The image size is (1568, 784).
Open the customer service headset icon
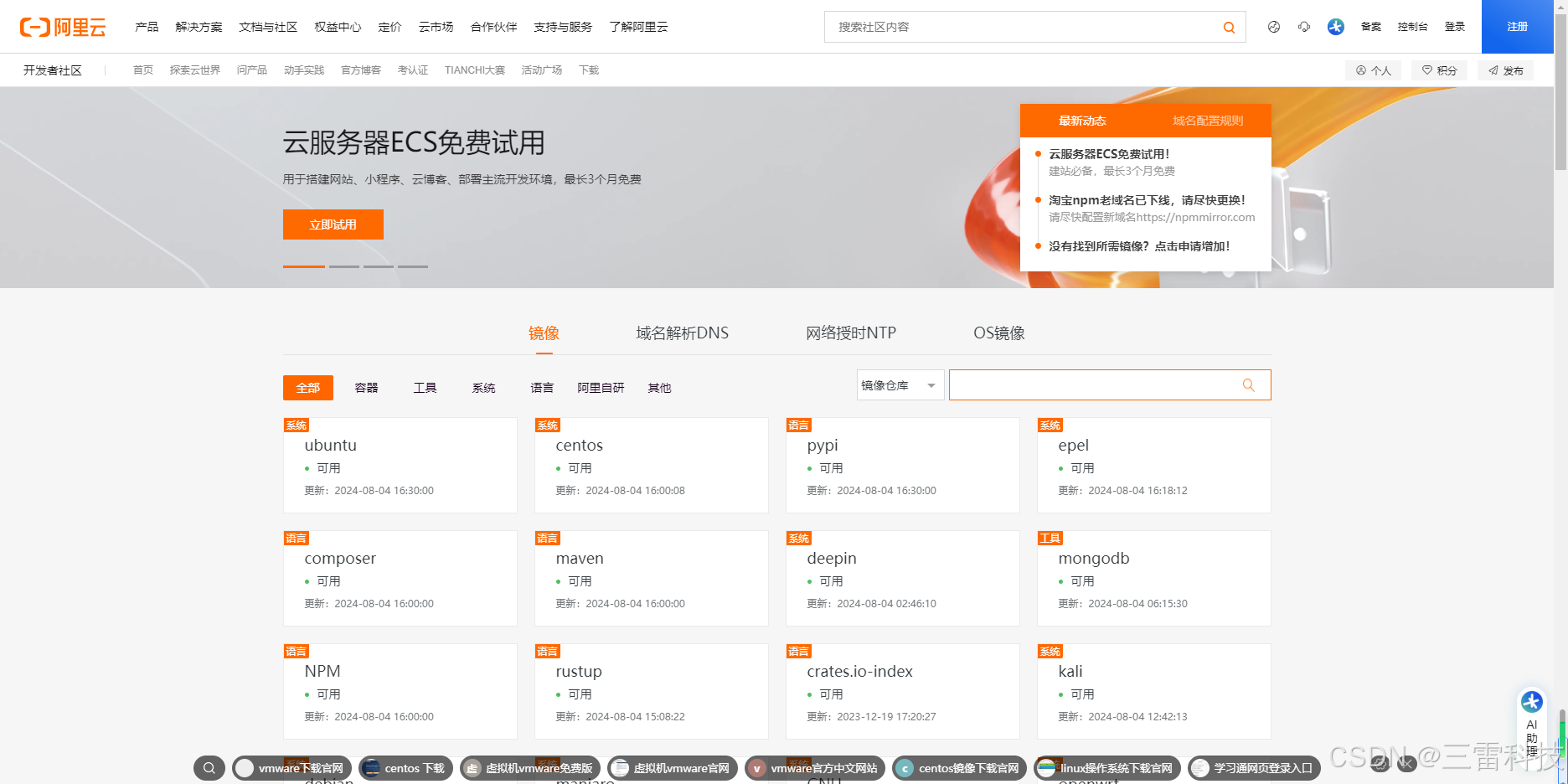point(1304,27)
